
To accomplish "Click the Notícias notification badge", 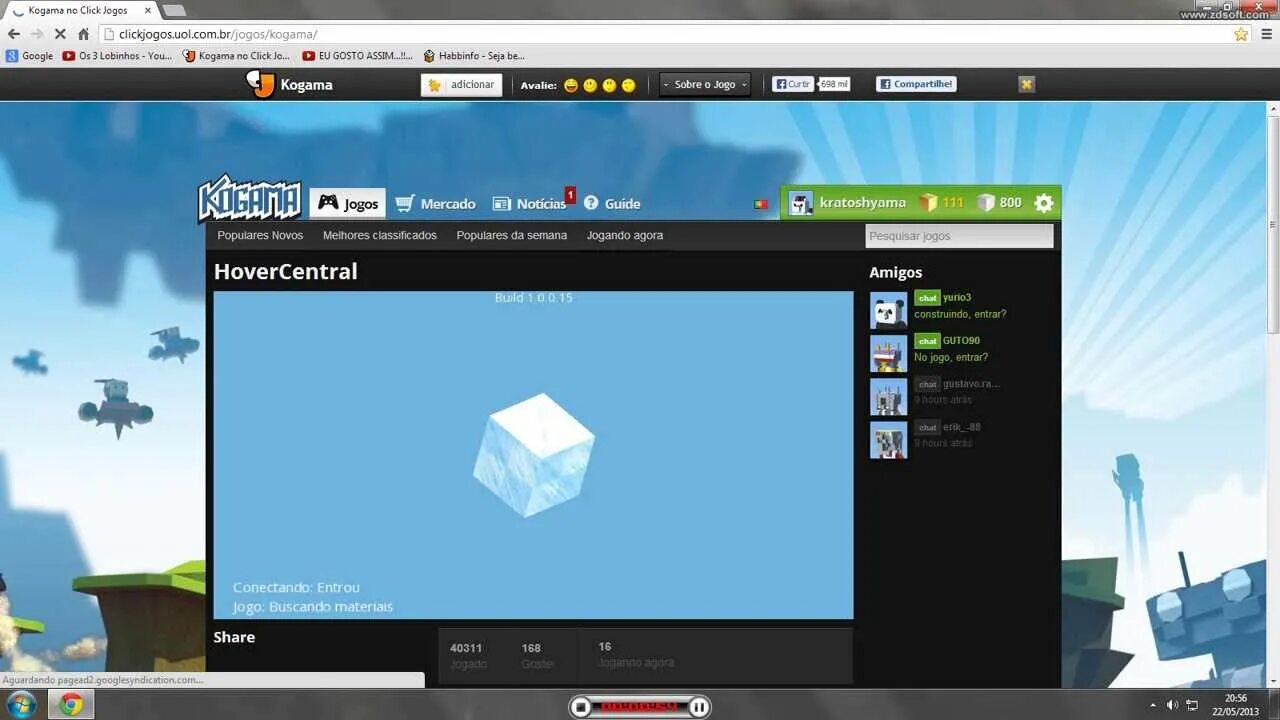I will click(x=570, y=195).
